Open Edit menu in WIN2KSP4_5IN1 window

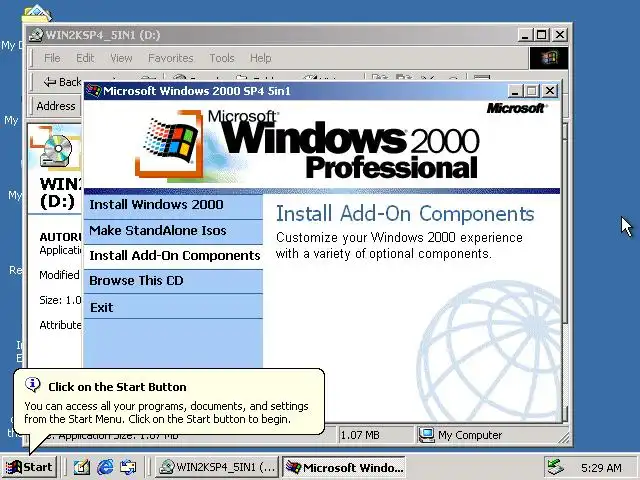85,58
